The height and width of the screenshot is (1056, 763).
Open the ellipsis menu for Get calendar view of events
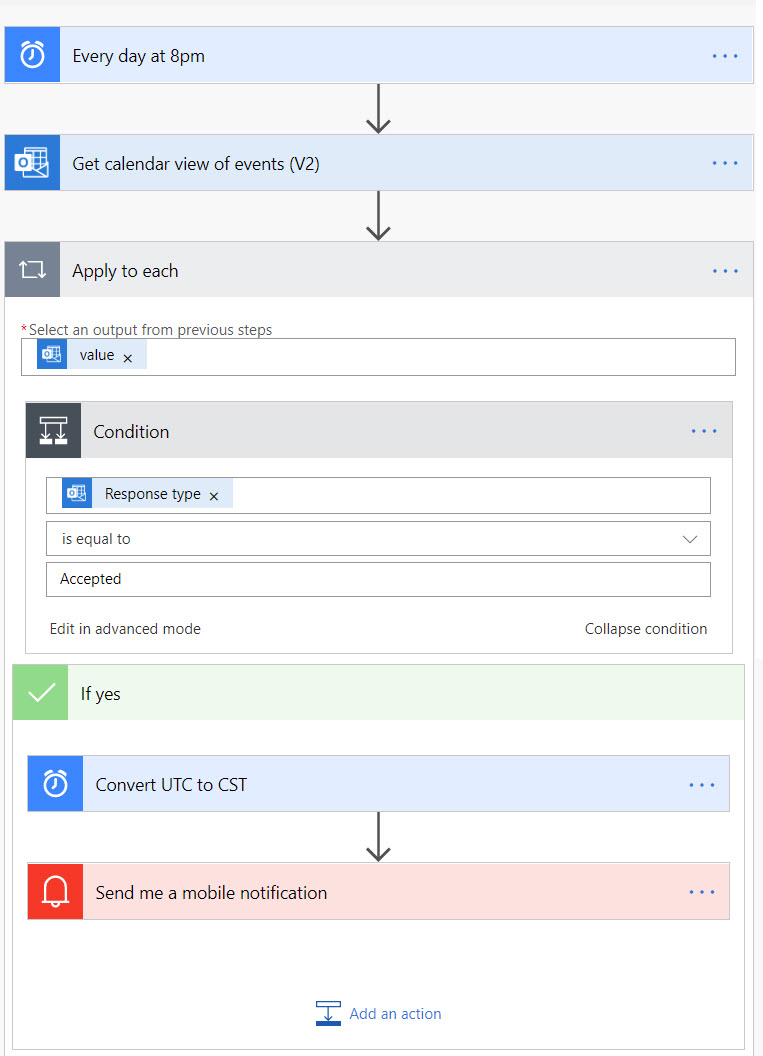(725, 163)
